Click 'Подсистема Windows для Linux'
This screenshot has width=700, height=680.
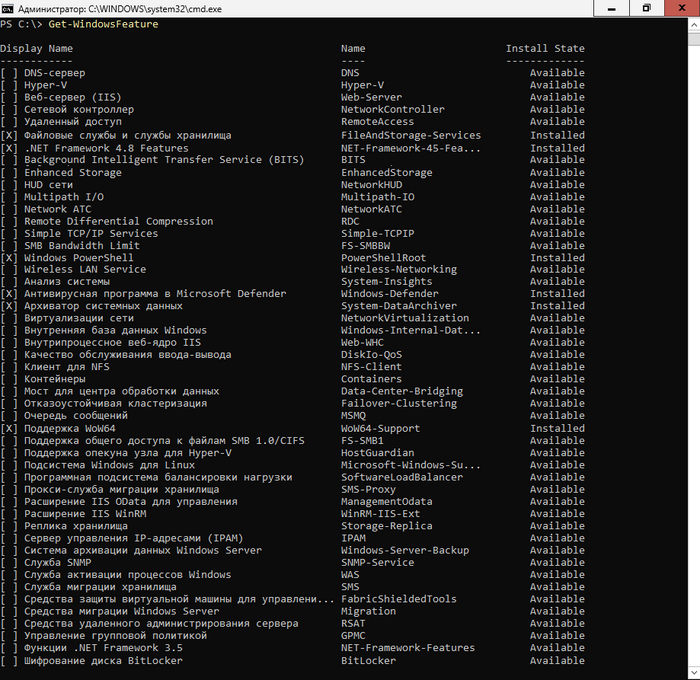pyautogui.click(x=109, y=465)
